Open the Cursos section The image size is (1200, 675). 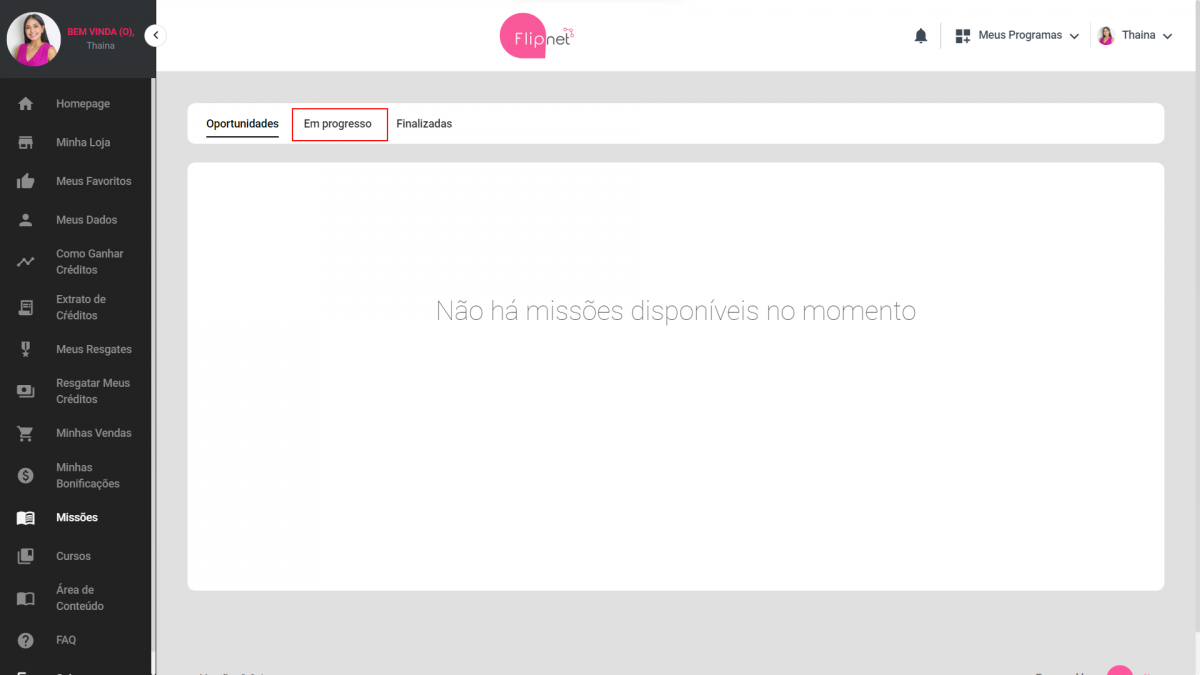pyautogui.click(x=75, y=555)
